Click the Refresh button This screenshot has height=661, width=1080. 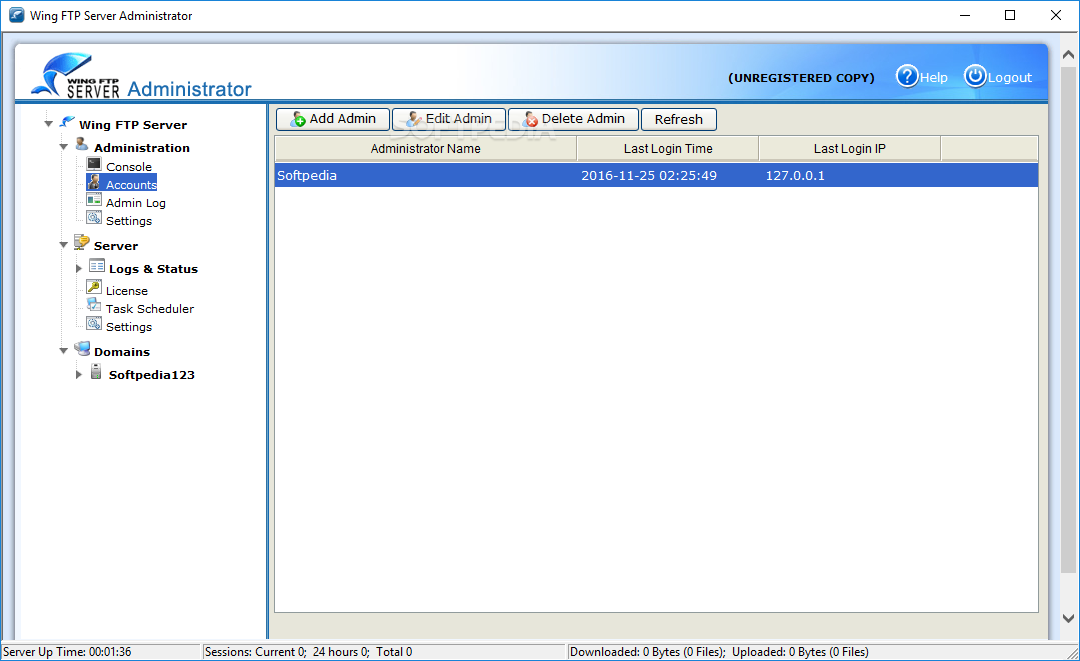678,119
